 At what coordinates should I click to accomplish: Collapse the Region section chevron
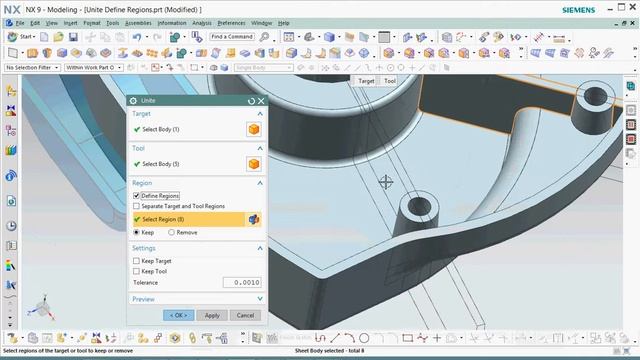pyautogui.click(x=260, y=183)
